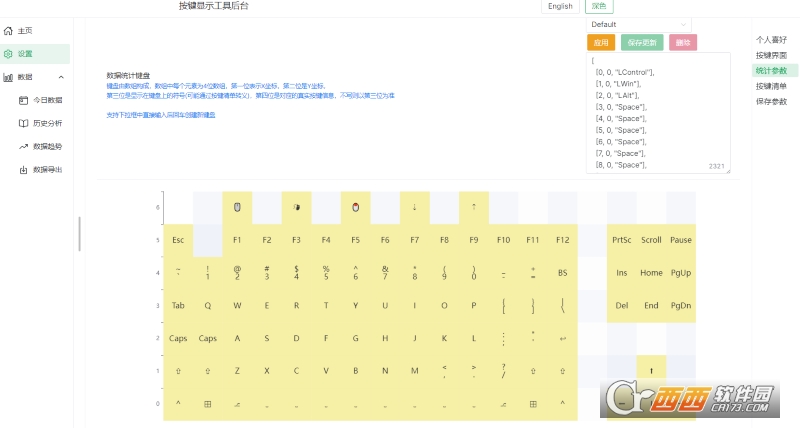Open the settings gear icon in sidebar
The width and height of the screenshot is (800, 428).
click(x=8, y=54)
